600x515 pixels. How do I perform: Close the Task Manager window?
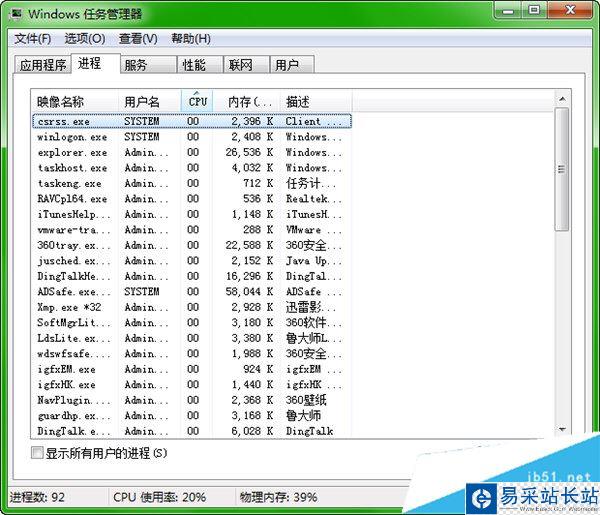point(571,10)
